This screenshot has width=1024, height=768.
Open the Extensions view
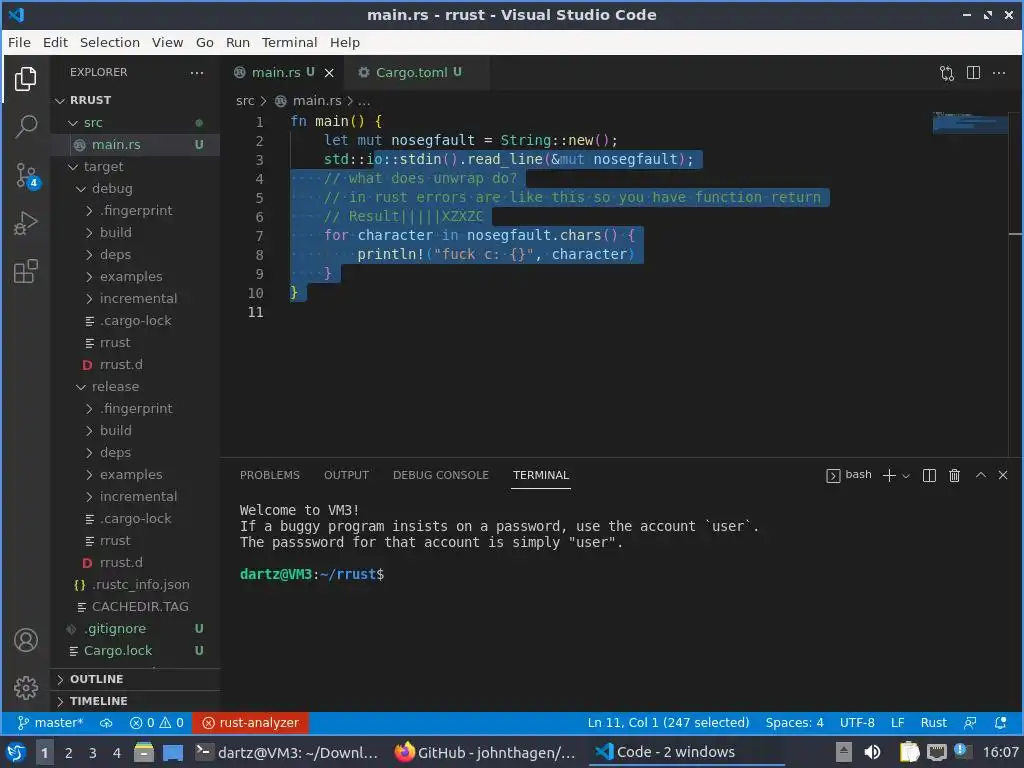pyautogui.click(x=25, y=272)
